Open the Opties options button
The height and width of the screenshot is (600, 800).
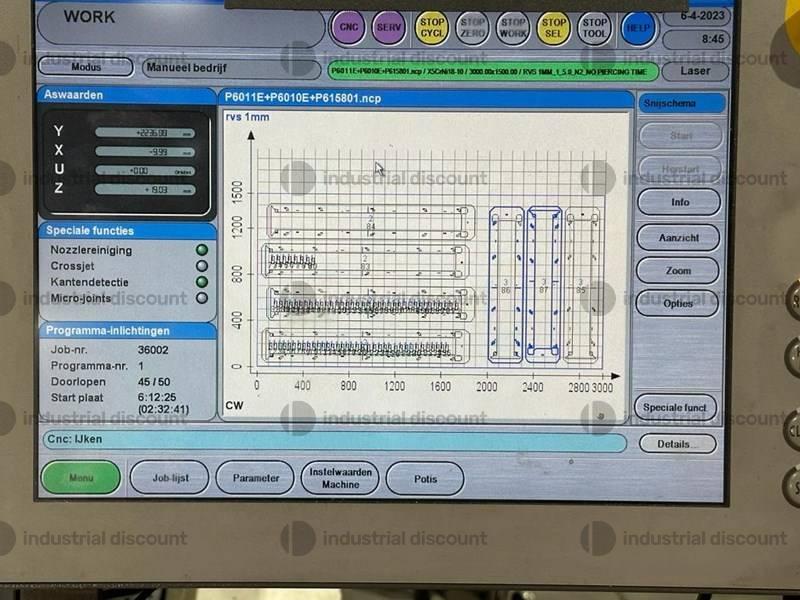(677, 303)
